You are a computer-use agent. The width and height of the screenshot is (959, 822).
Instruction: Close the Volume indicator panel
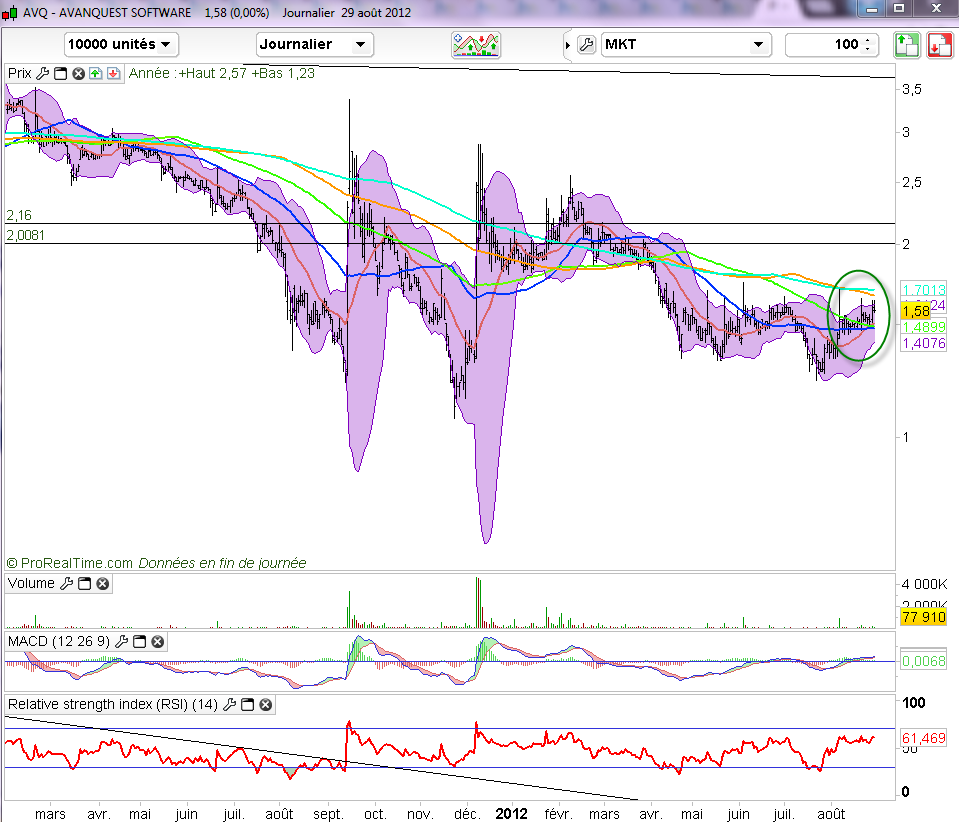click(x=102, y=583)
